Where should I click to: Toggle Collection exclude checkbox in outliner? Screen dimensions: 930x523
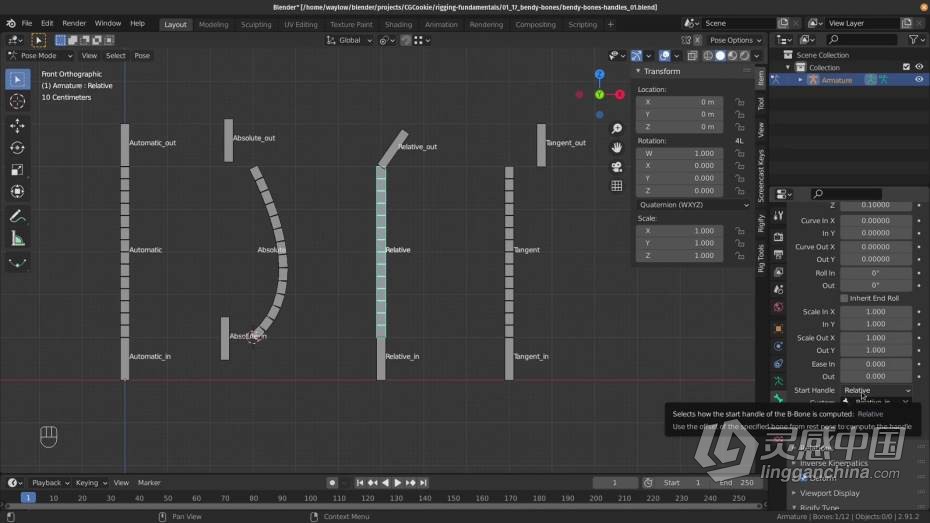tap(906, 67)
